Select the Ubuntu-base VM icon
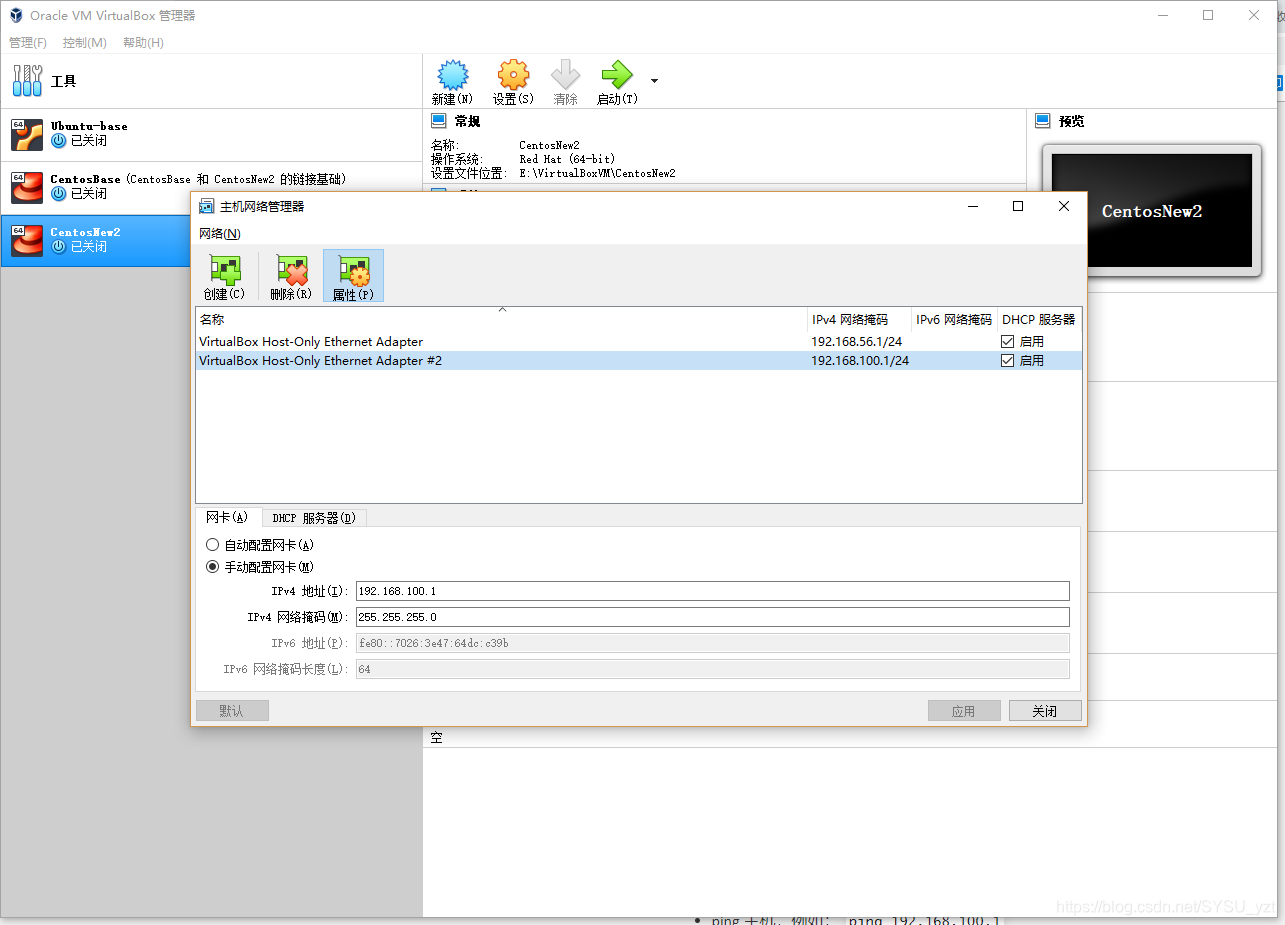1285x925 pixels. tap(27, 134)
